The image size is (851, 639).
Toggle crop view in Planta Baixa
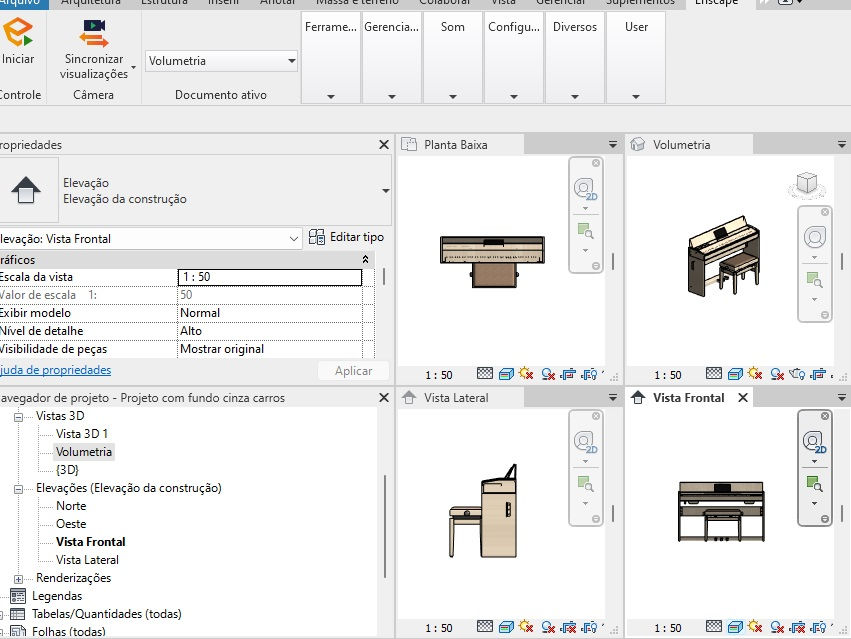point(568,374)
